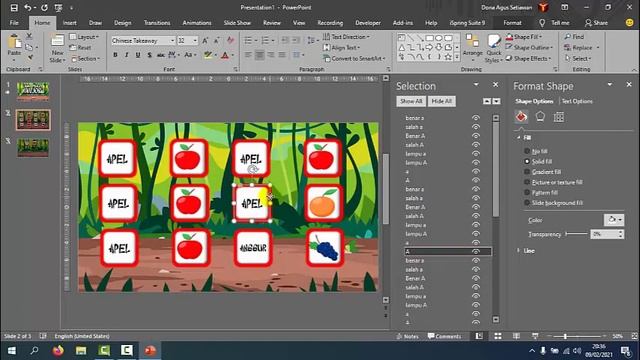Viewport: 640px width, 360px height.
Task: Click the Undo arrow icon
Action: (x=27, y=8)
